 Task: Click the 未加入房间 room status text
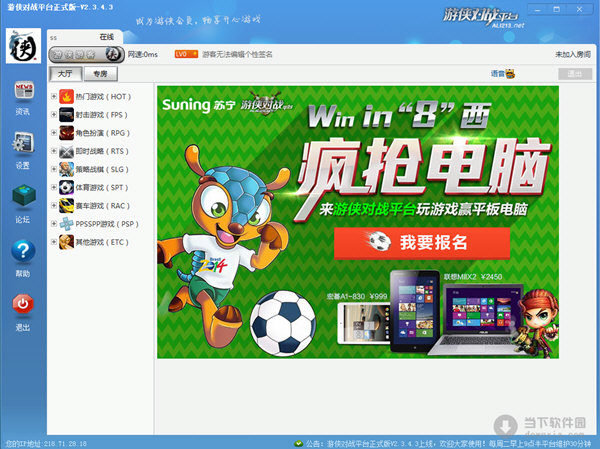click(573, 55)
